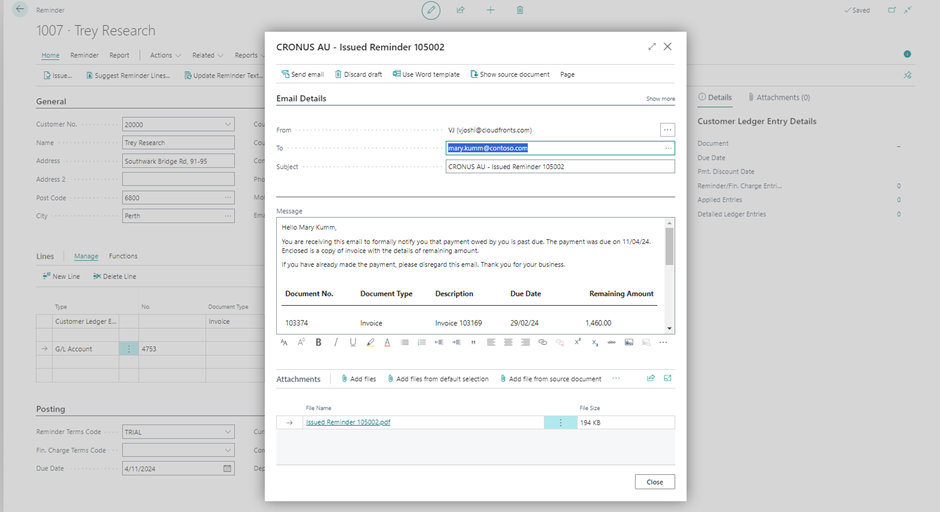This screenshot has width=940, height=512.
Task: Open more editor formatting options
Action: 663,342
